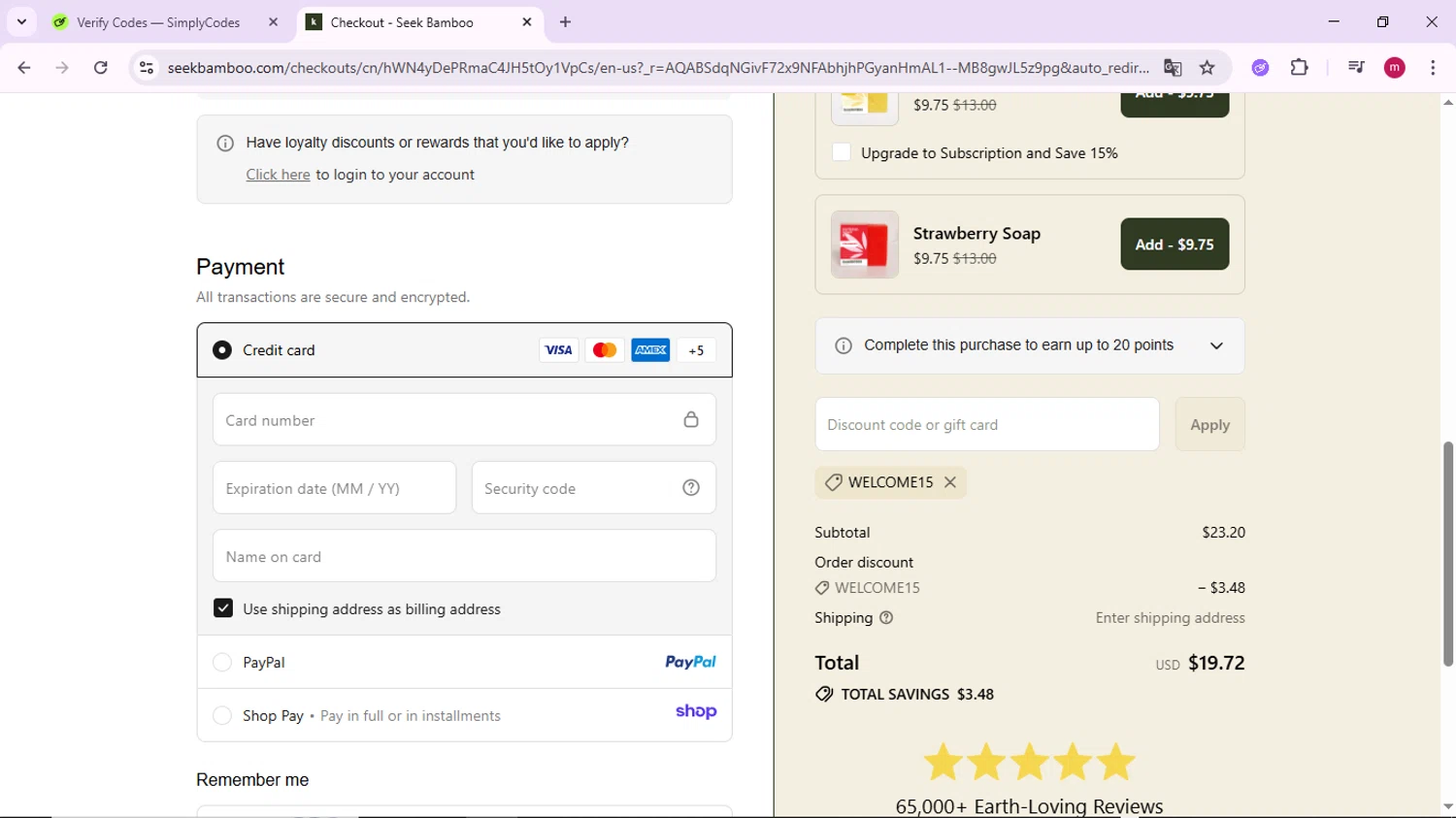Click the scrollbar down arrow

pos(1448,806)
